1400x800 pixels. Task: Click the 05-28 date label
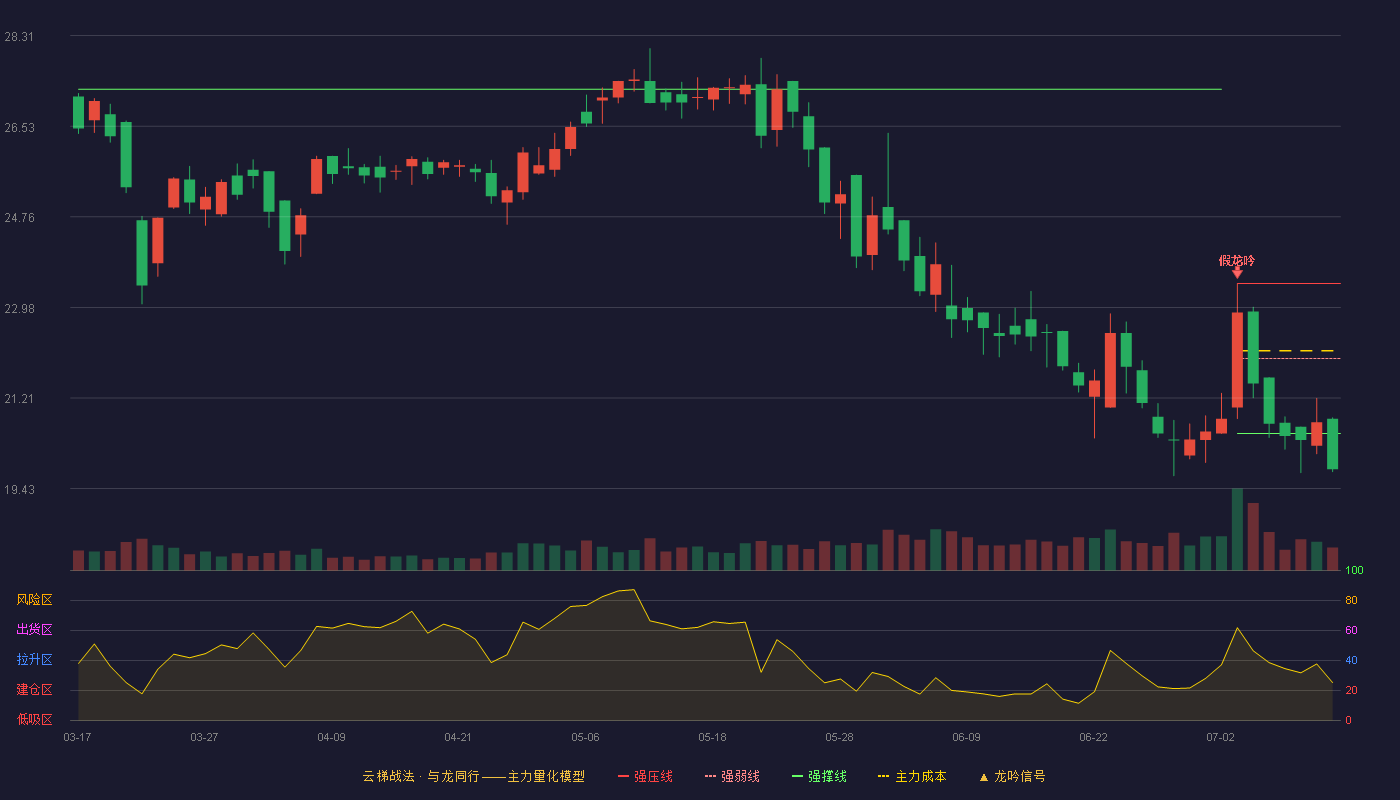[x=839, y=737]
